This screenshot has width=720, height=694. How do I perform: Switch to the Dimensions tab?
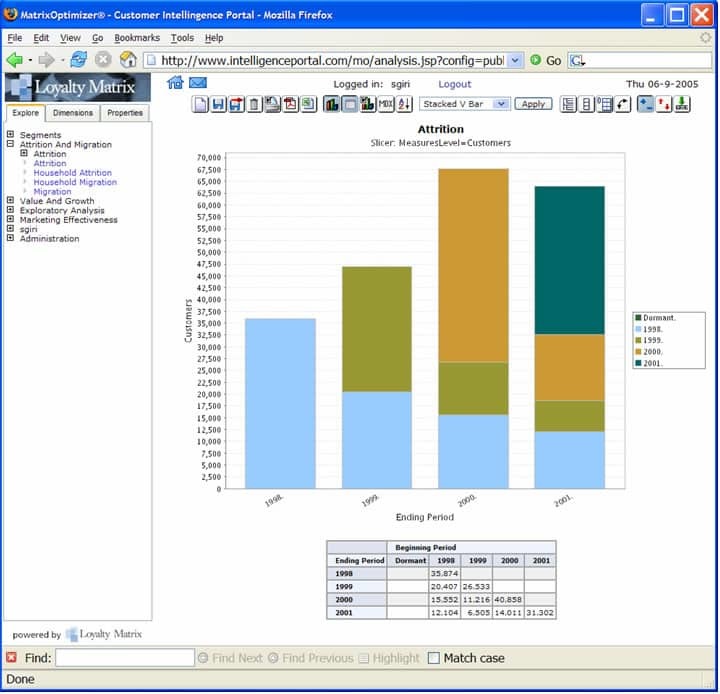pyautogui.click(x=73, y=113)
